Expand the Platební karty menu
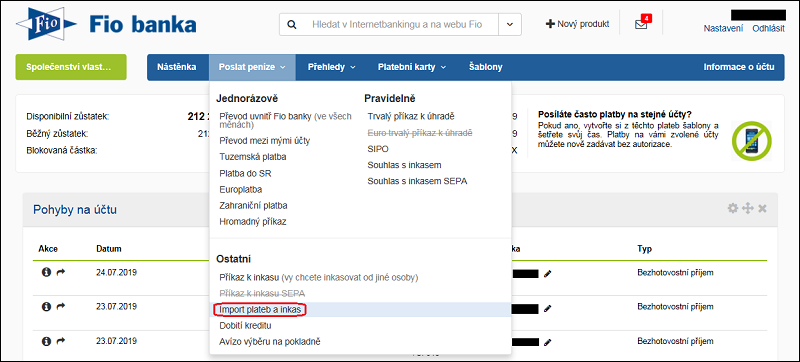This screenshot has height=362, width=800. (412, 67)
